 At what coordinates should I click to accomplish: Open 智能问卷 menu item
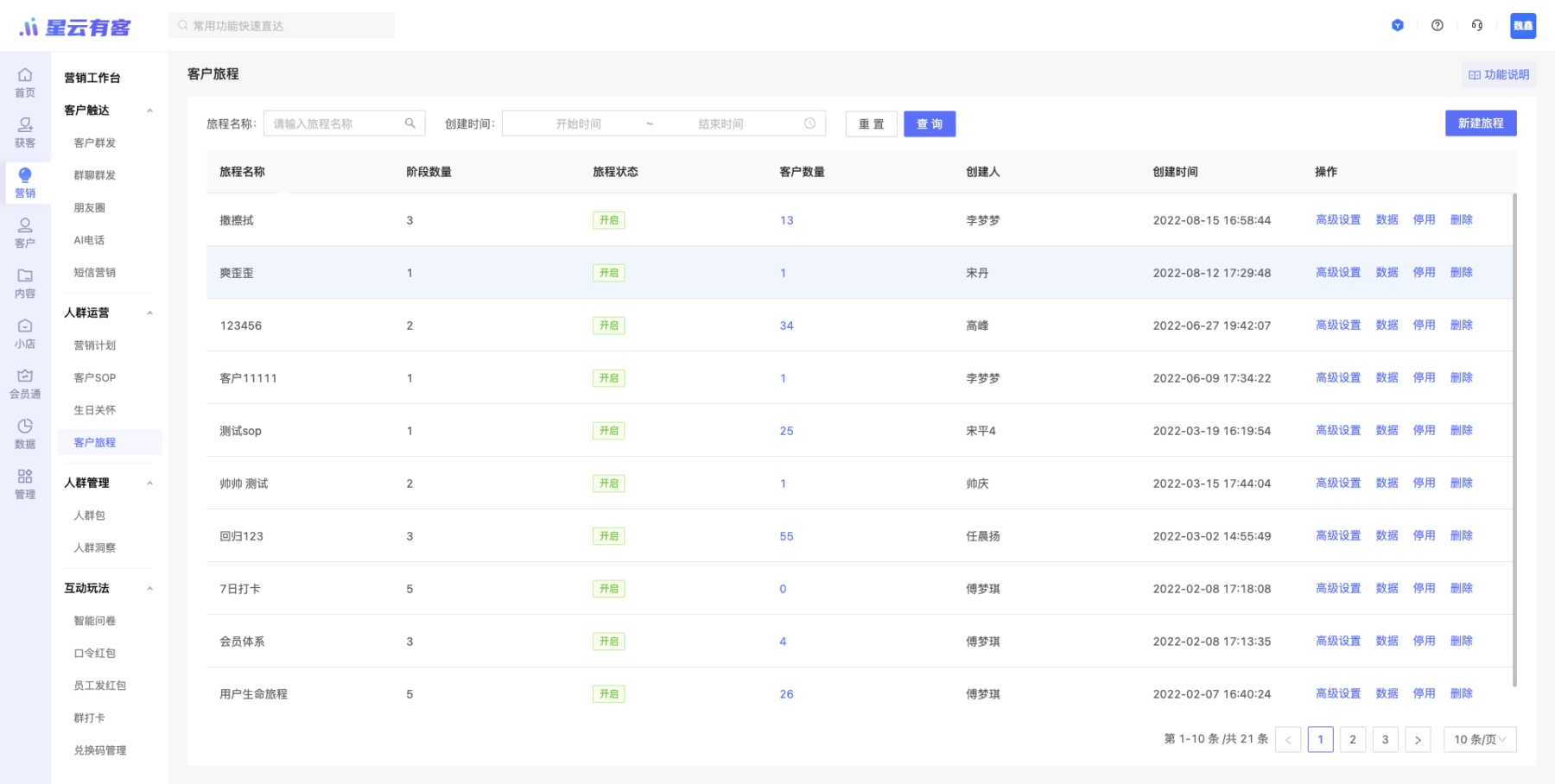(x=94, y=621)
